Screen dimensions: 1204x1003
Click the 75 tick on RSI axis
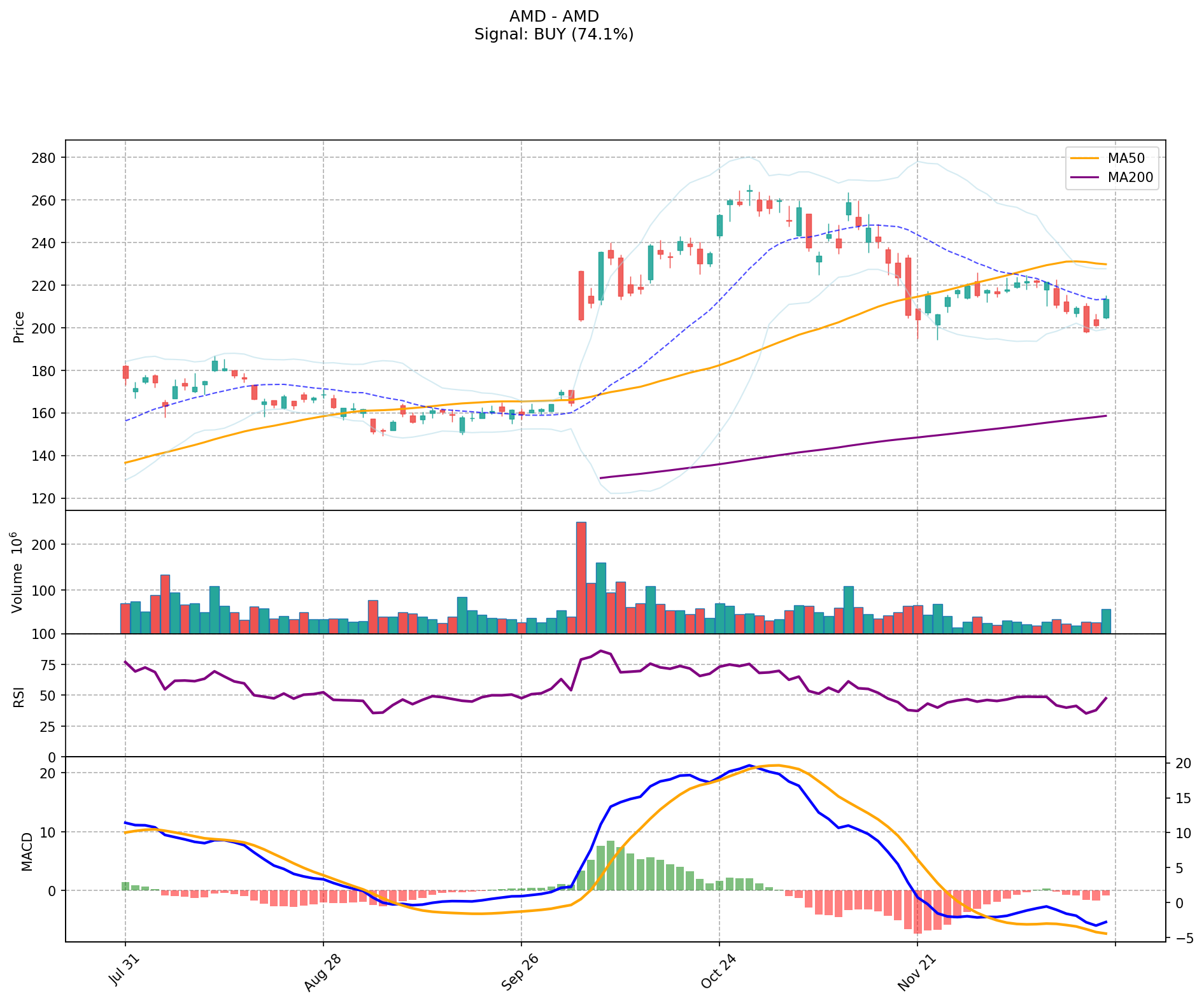tap(48, 665)
